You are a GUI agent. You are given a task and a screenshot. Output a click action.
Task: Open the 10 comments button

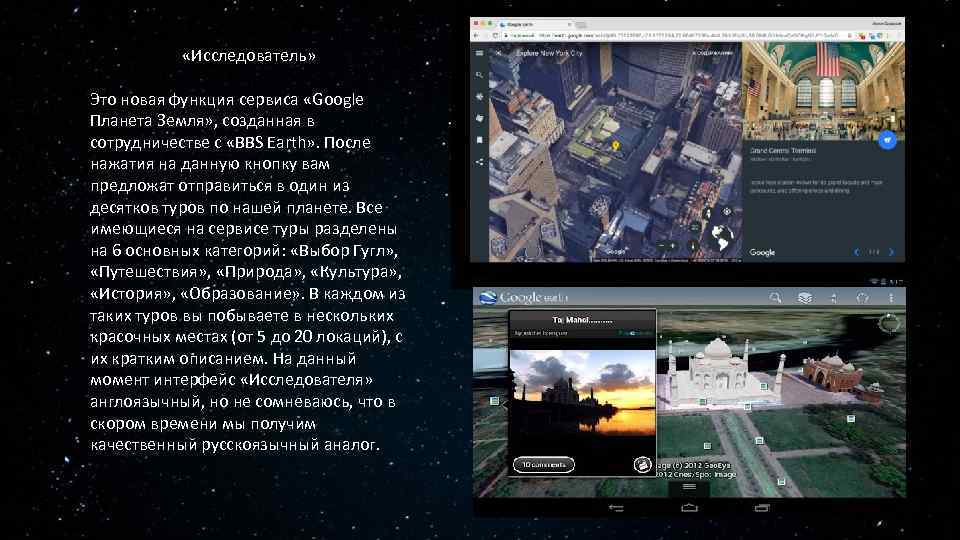[544, 465]
